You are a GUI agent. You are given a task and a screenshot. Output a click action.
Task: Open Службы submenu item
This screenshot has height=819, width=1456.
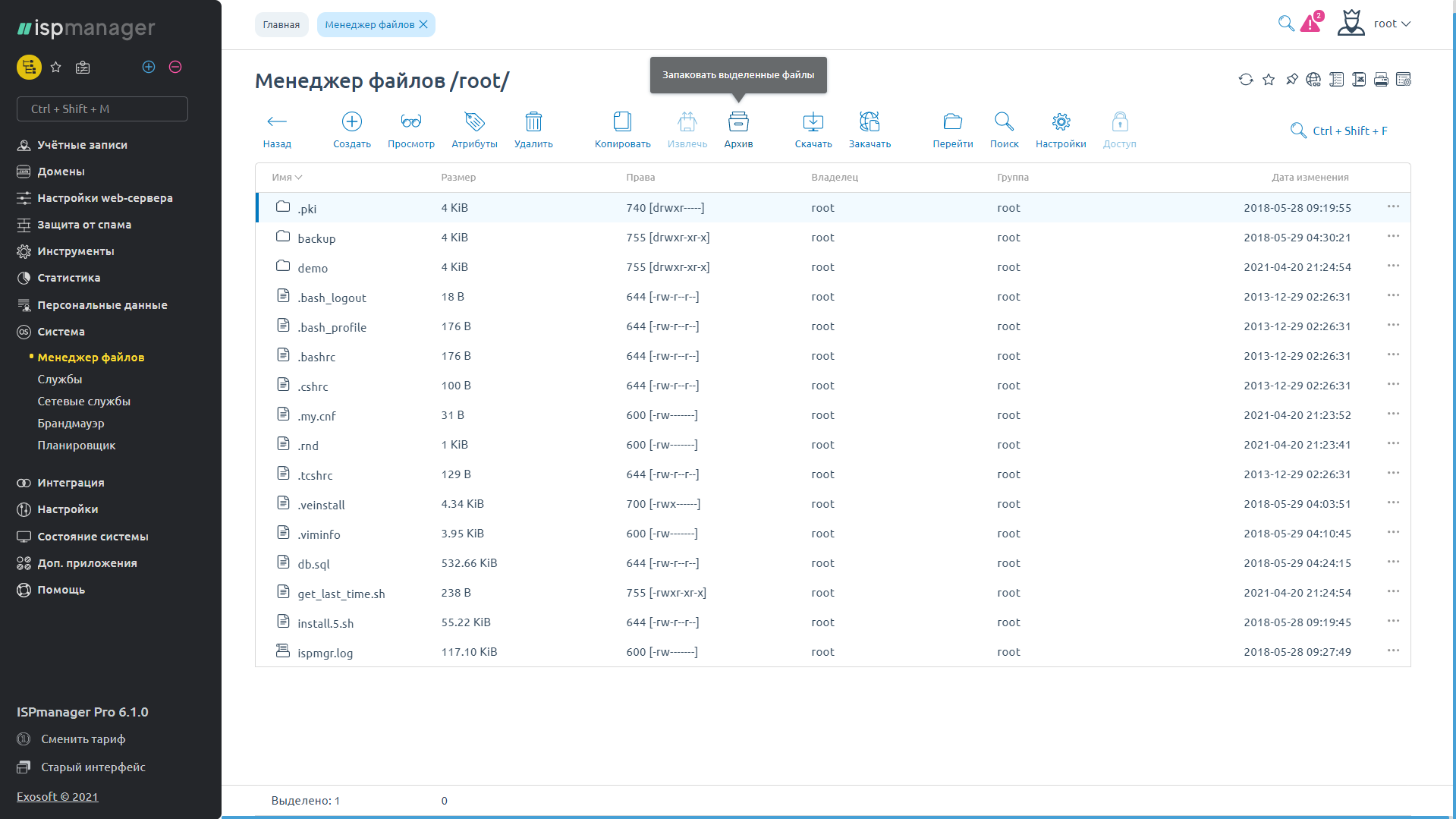click(x=60, y=380)
